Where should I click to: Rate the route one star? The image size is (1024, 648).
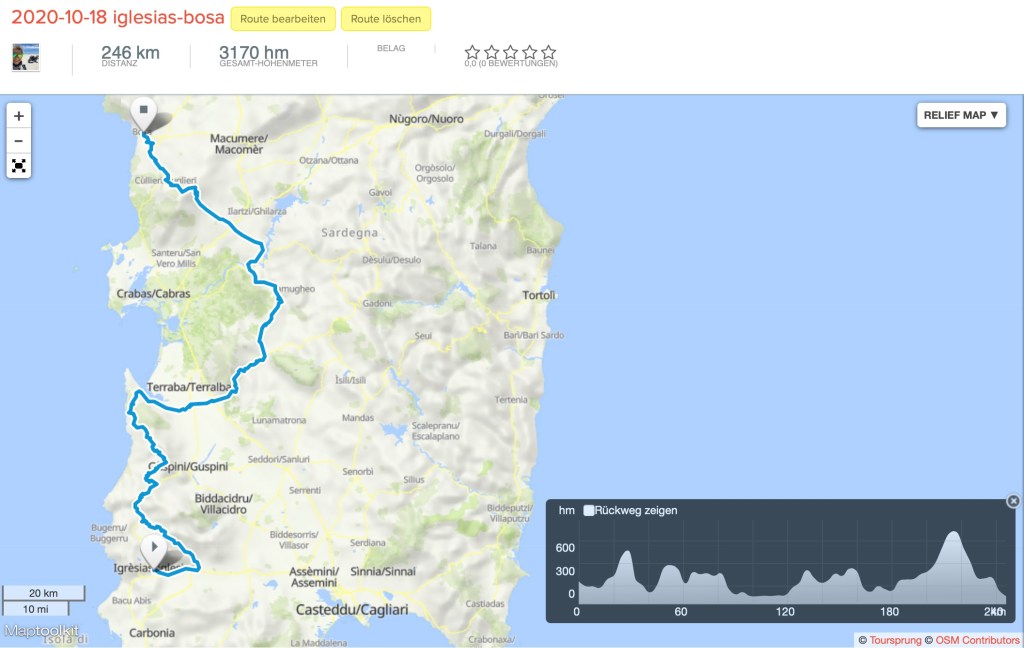[x=472, y=52]
